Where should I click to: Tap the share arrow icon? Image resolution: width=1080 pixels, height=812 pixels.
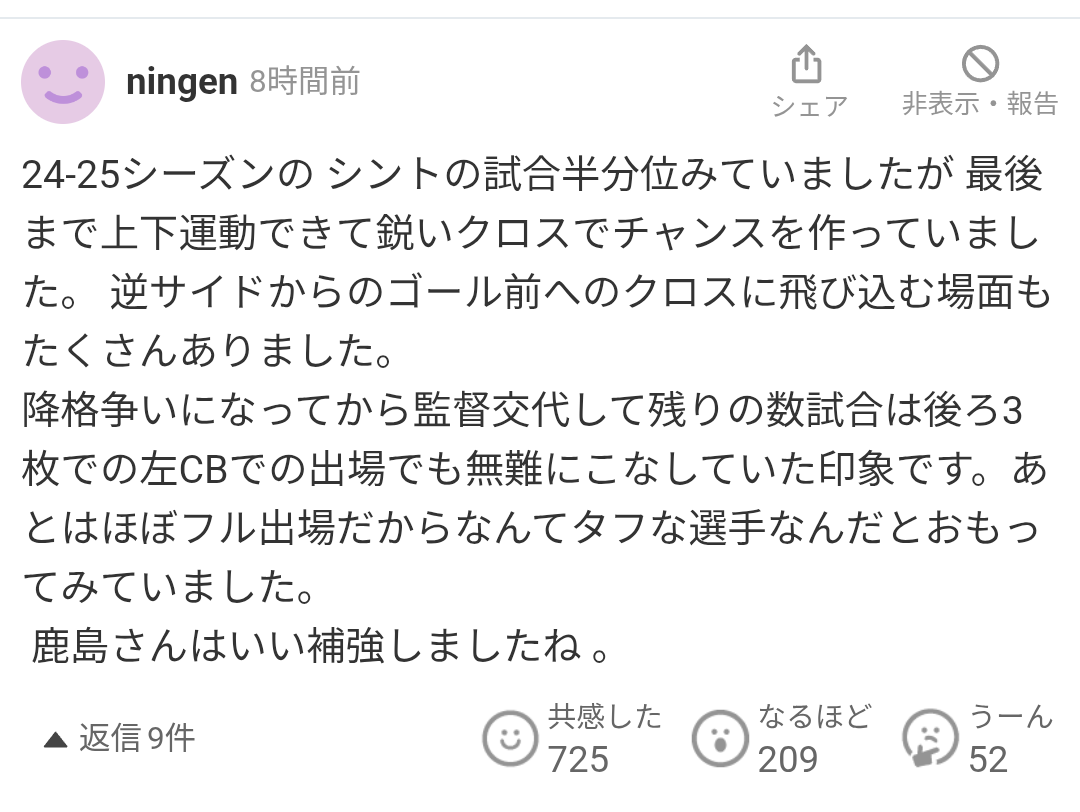point(807,64)
